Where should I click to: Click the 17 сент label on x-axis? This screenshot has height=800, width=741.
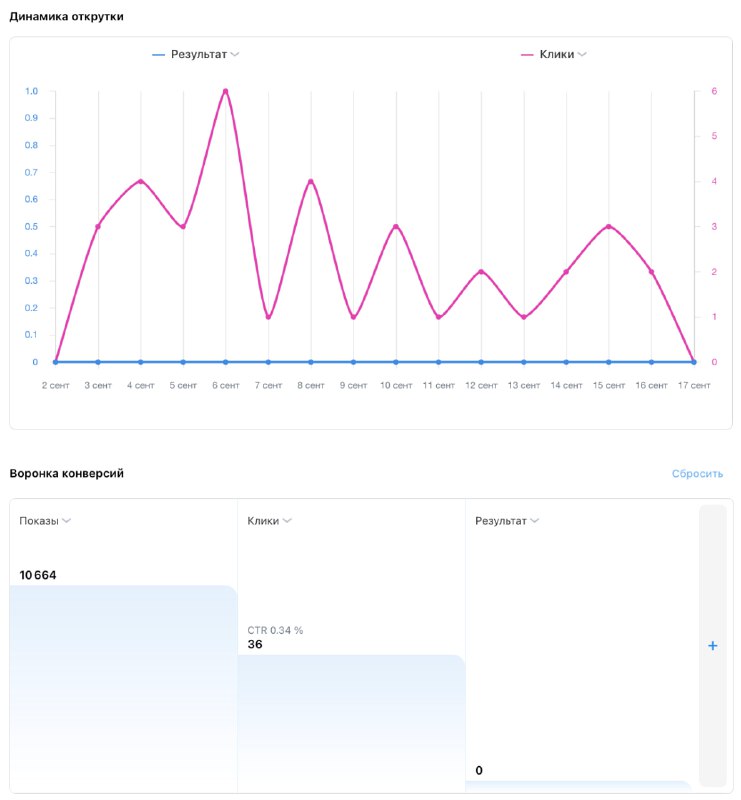694,385
